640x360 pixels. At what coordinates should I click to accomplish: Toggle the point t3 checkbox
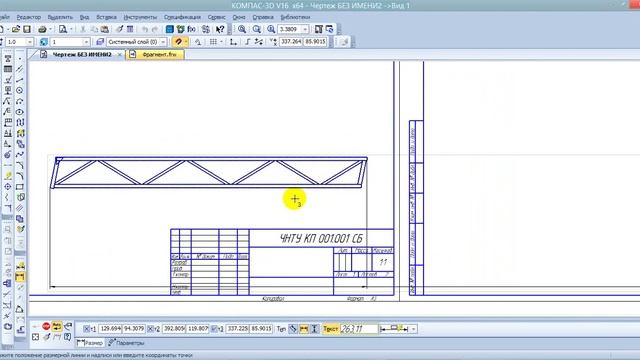tap(214, 329)
